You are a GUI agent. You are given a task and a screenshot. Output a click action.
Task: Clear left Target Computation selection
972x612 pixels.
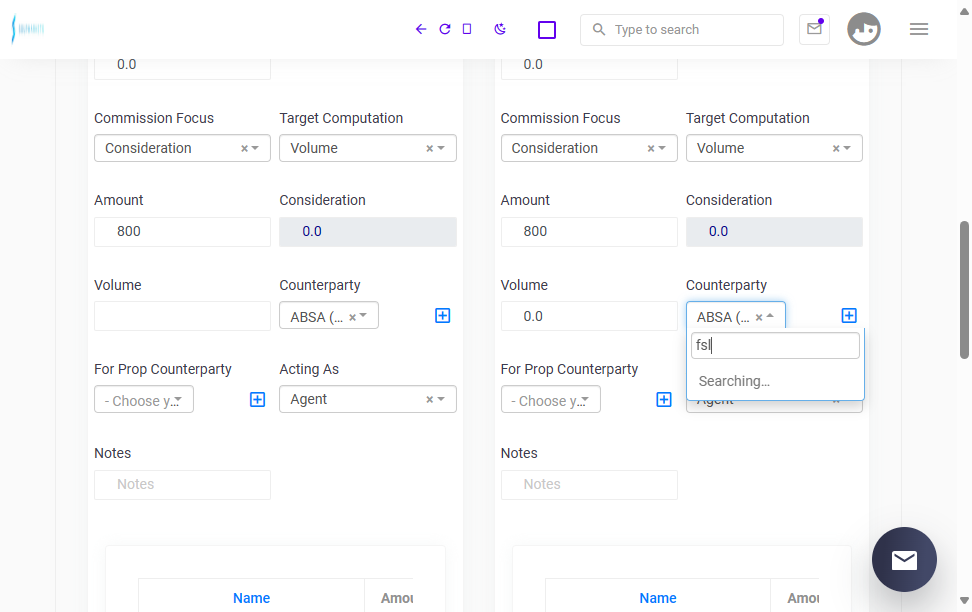click(430, 148)
